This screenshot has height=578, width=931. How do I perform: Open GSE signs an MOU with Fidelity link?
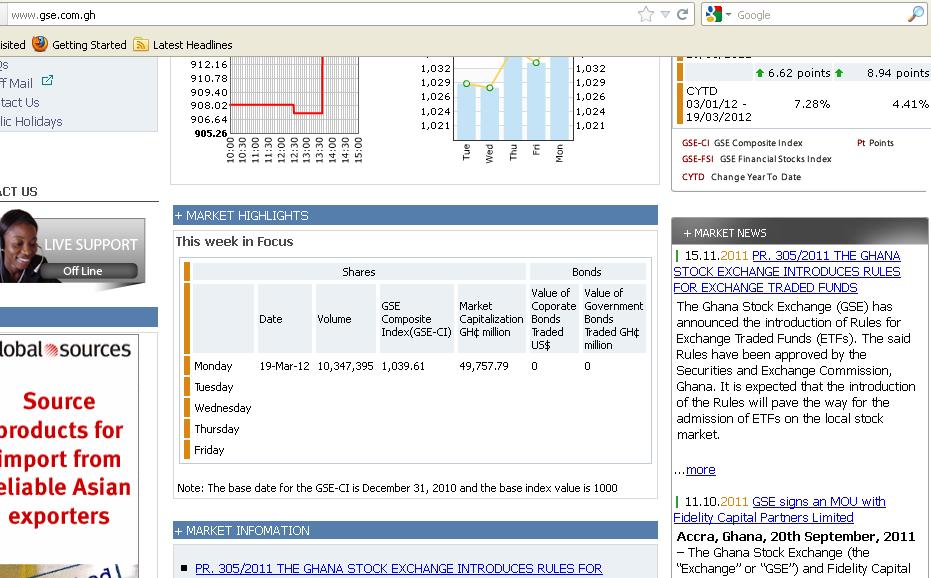780,510
